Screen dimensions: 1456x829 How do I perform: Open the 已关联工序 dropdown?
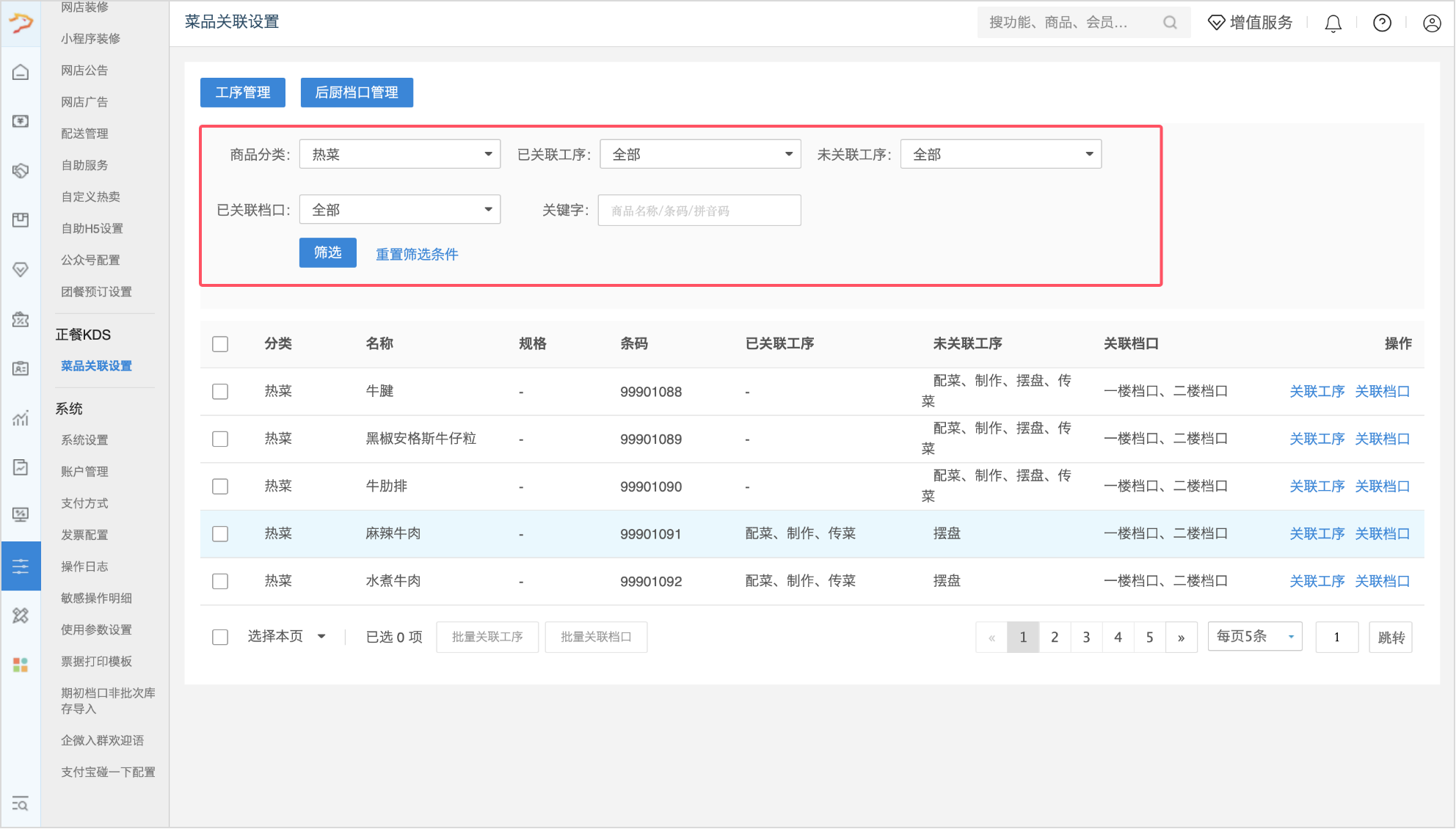(700, 154)
